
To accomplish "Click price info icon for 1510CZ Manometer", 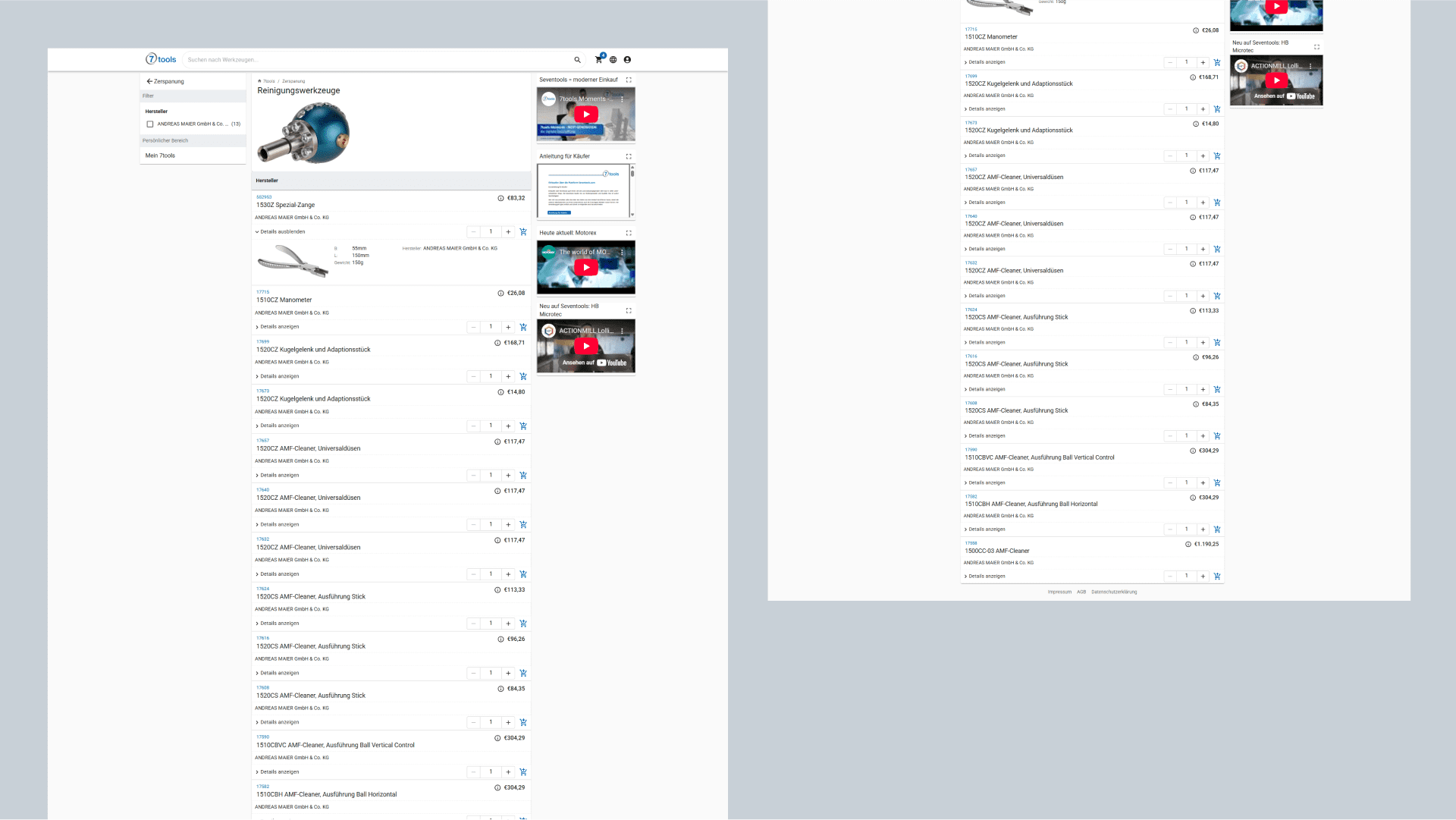I will [500, 294].
